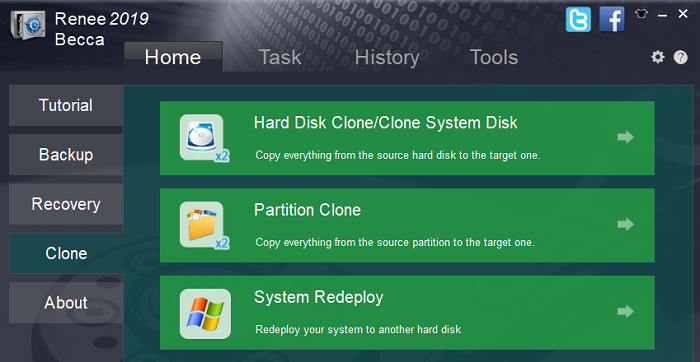Image resolution: width=700 pixels, height=362 pixels.
Task: Switch to the Home tab
Action: tap(173, 57)
